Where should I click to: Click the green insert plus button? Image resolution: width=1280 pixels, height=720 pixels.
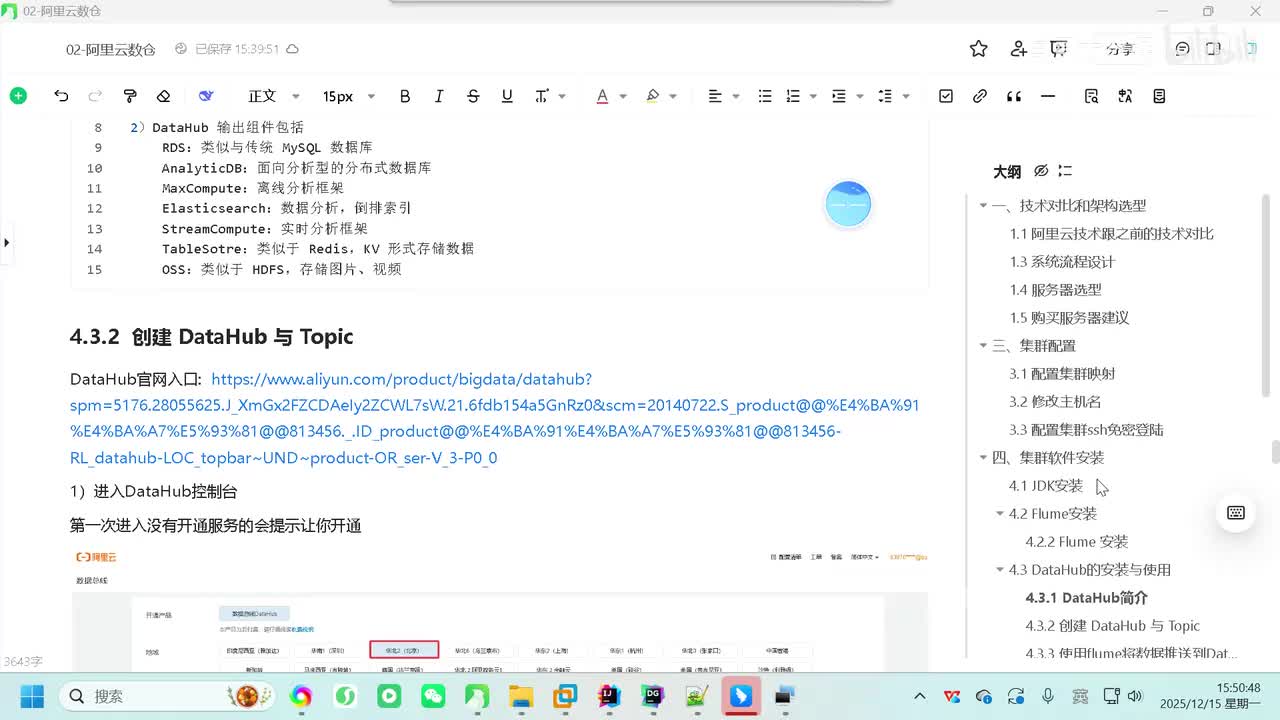tap(18, 96)
